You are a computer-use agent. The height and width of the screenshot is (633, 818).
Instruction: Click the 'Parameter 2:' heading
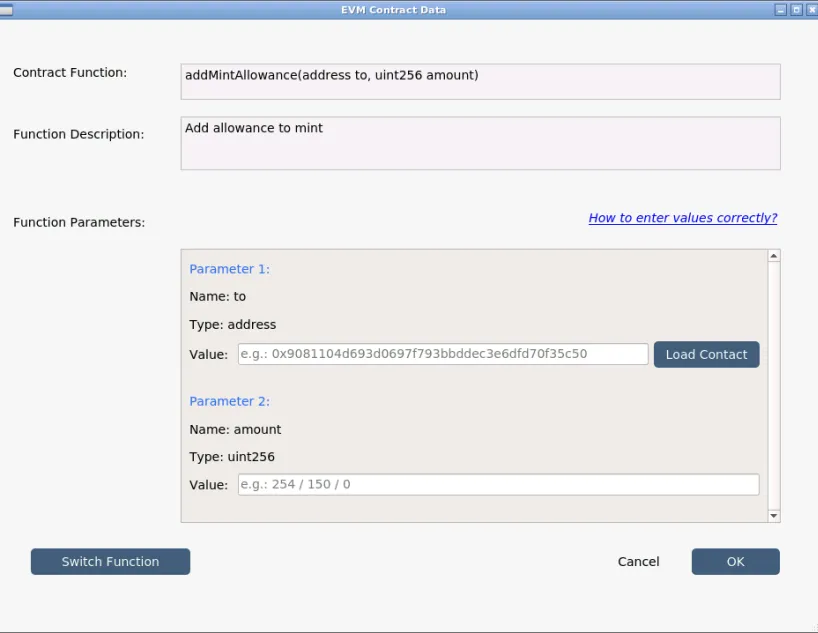coord(230,401)
